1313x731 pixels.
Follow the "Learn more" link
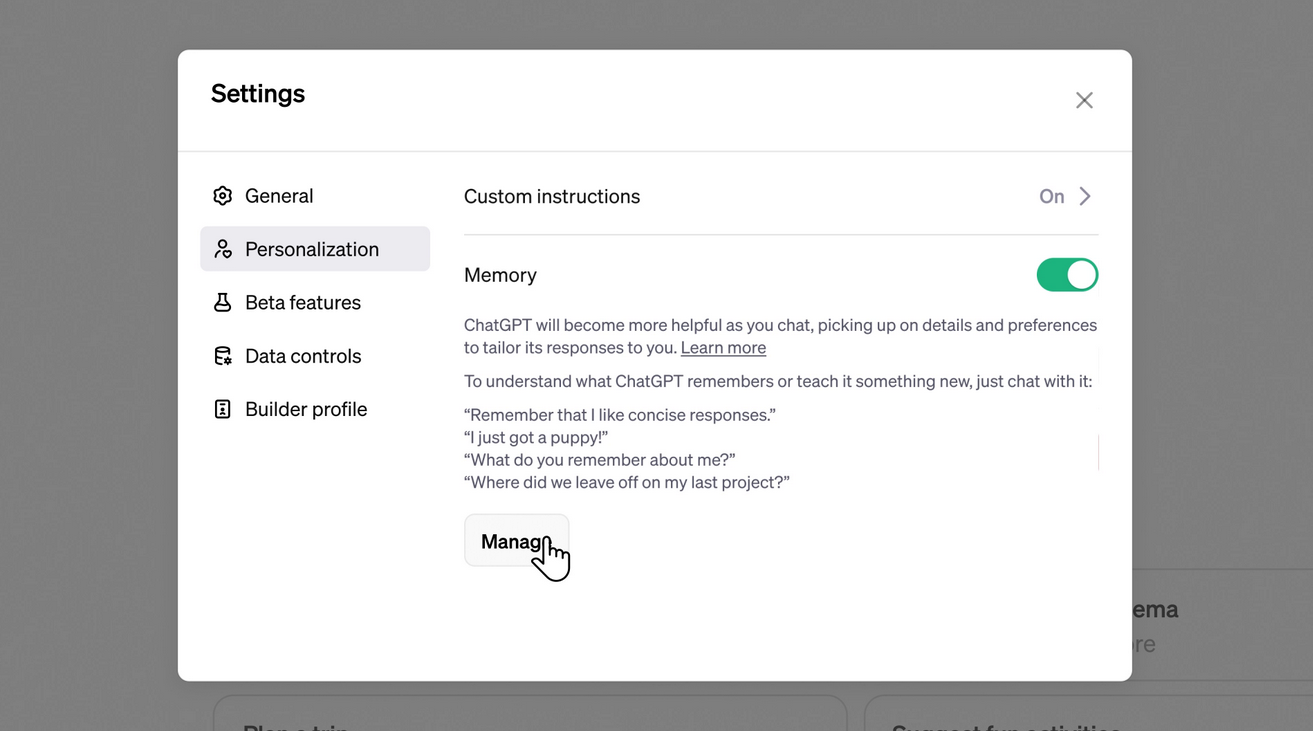(723, 348)
